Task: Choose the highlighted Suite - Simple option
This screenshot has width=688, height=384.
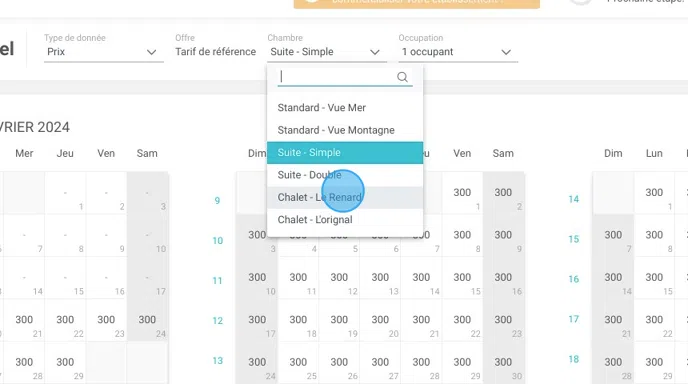Action: tap(345, 152)
